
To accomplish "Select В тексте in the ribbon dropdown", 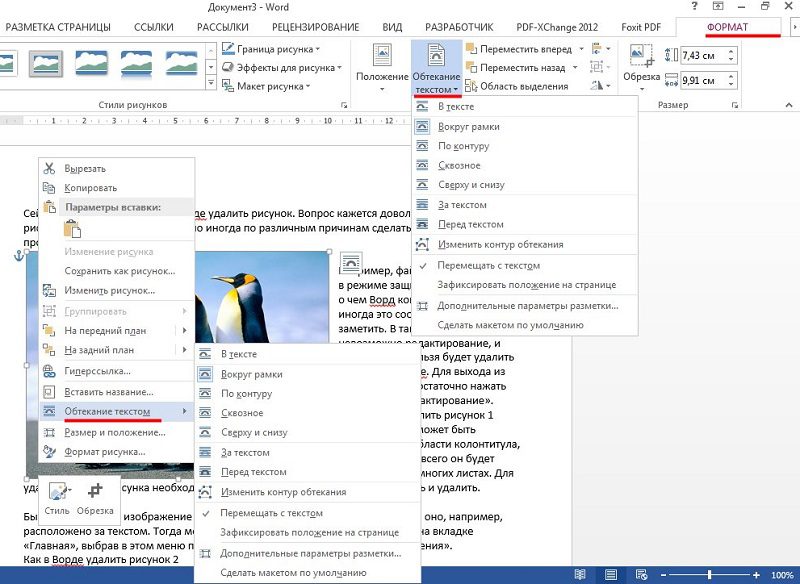I will point(525,107).
